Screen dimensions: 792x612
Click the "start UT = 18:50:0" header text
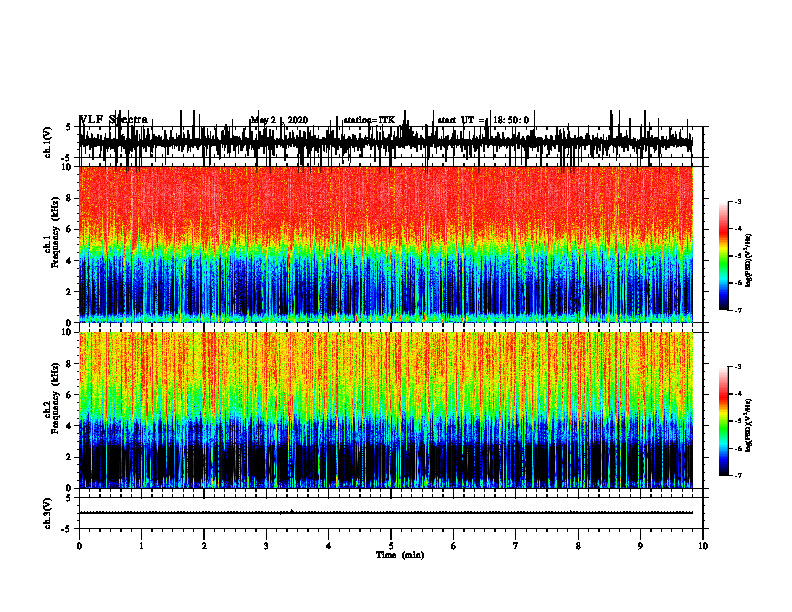tap(483, 120)
